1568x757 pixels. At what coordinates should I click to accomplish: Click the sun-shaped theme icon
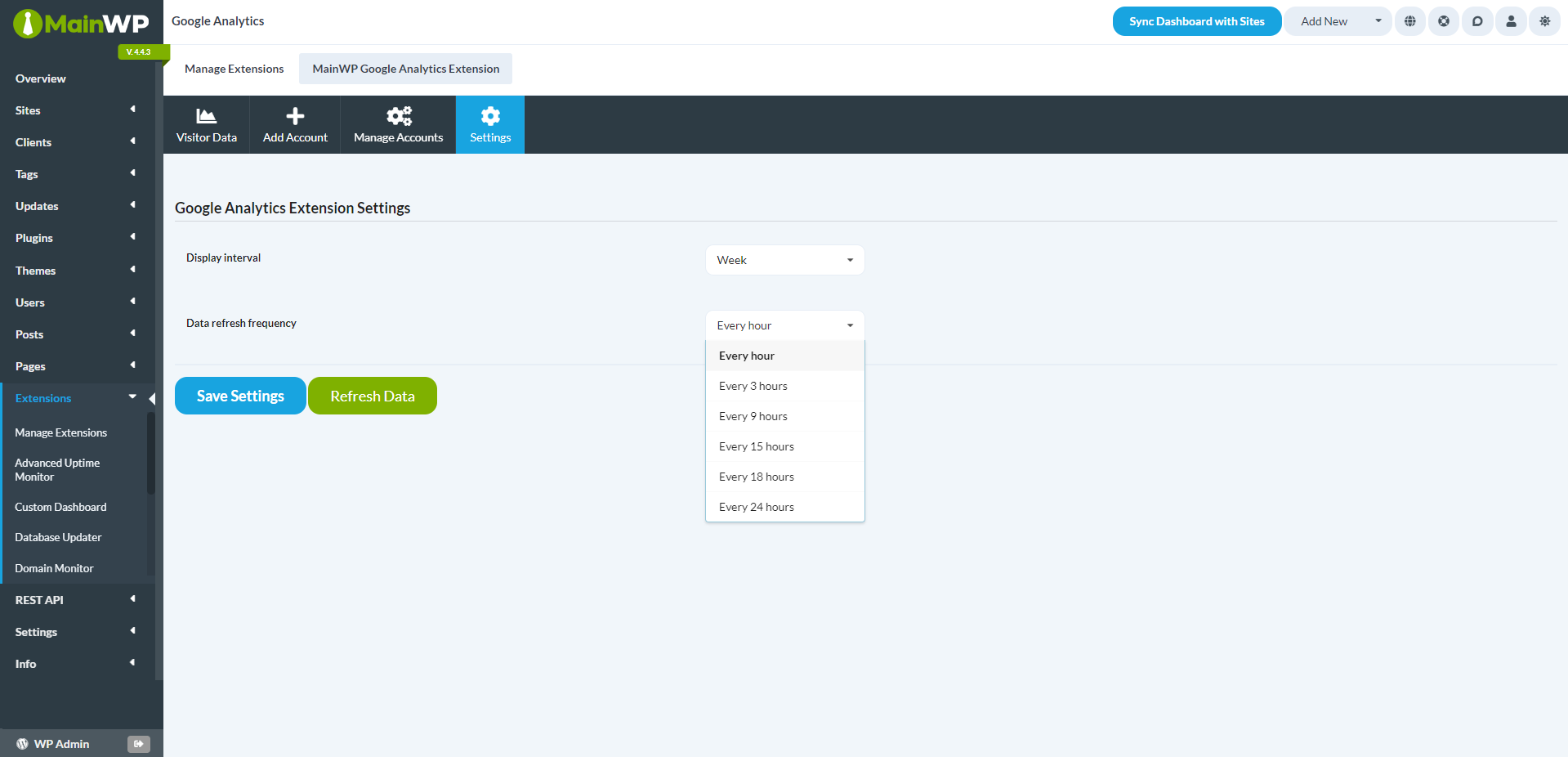[1544, 21]
